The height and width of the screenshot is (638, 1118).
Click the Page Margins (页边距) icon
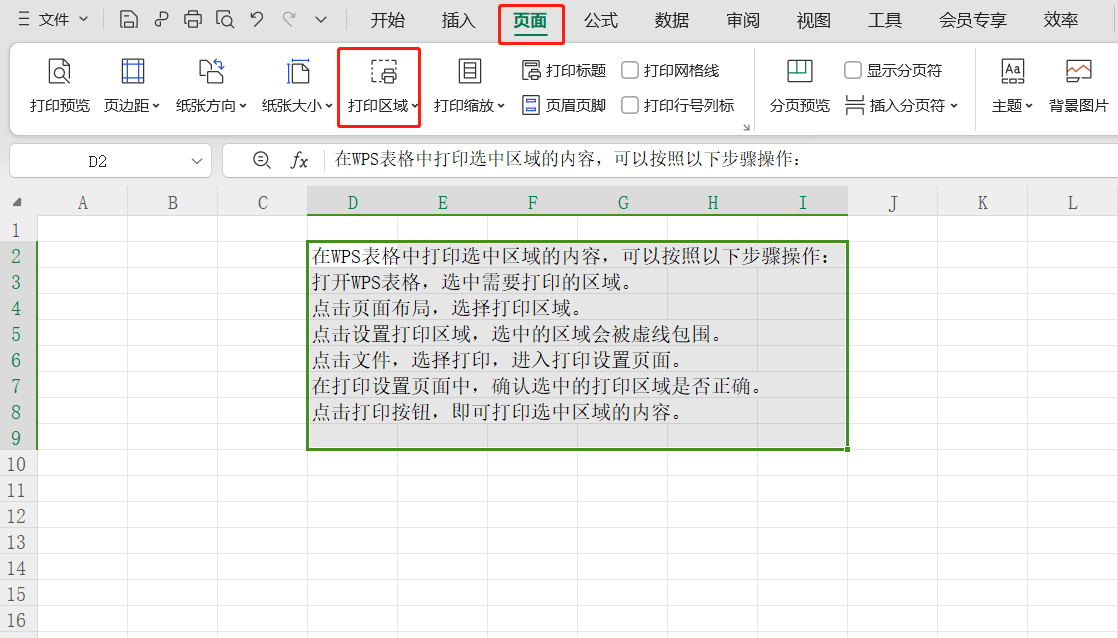(133, 71)
